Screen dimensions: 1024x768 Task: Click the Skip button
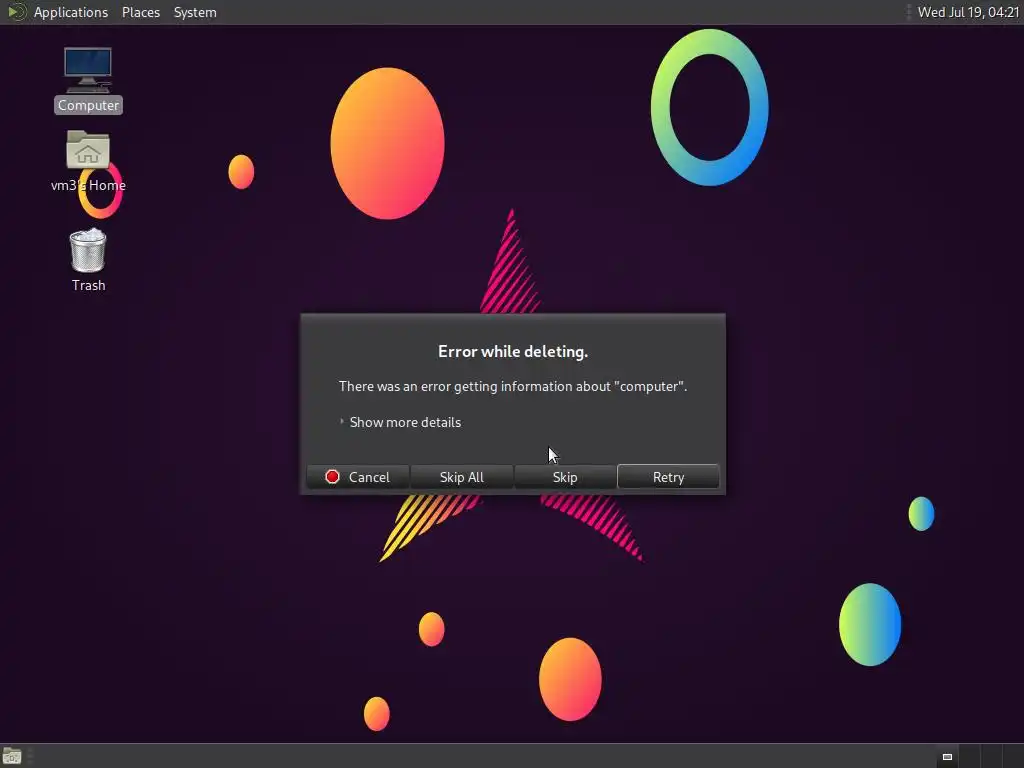[x=565, y=477]
